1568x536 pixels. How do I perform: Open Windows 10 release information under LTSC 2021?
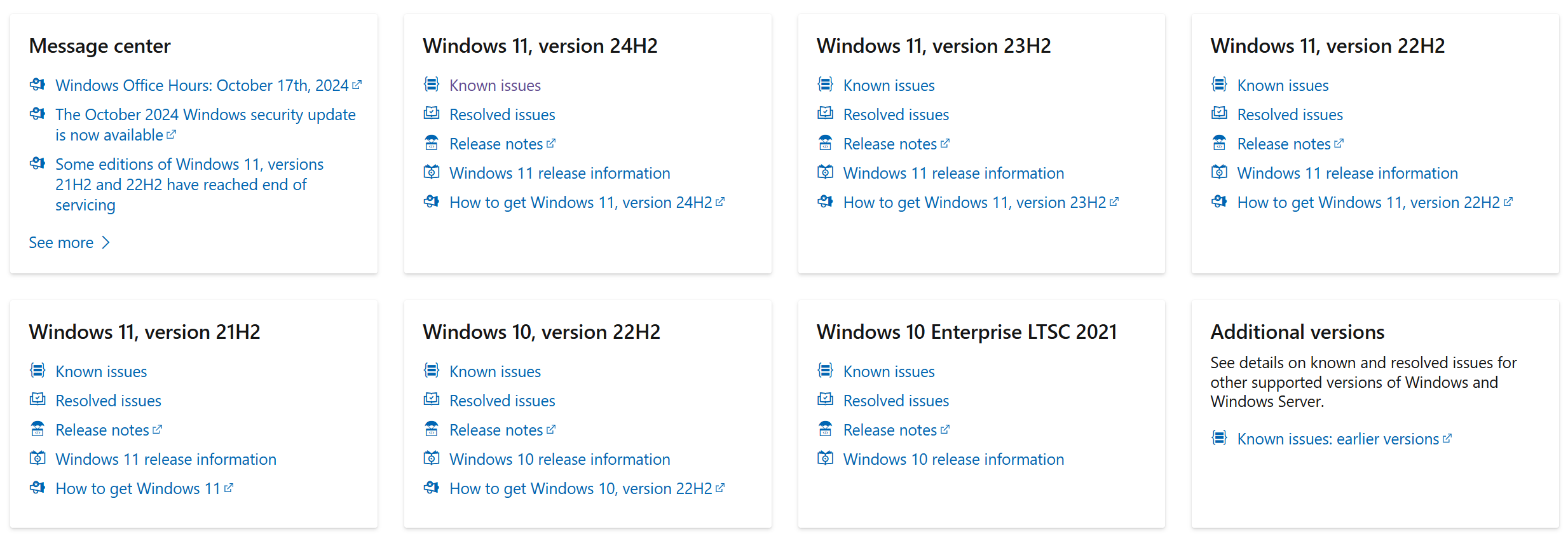point(953,460)
